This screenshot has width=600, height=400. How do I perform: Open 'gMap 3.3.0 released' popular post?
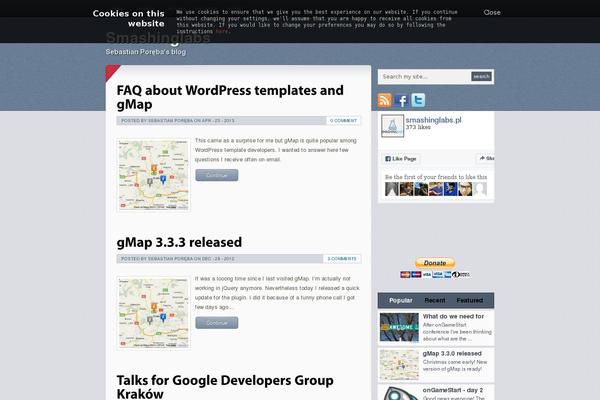(452, 354)
